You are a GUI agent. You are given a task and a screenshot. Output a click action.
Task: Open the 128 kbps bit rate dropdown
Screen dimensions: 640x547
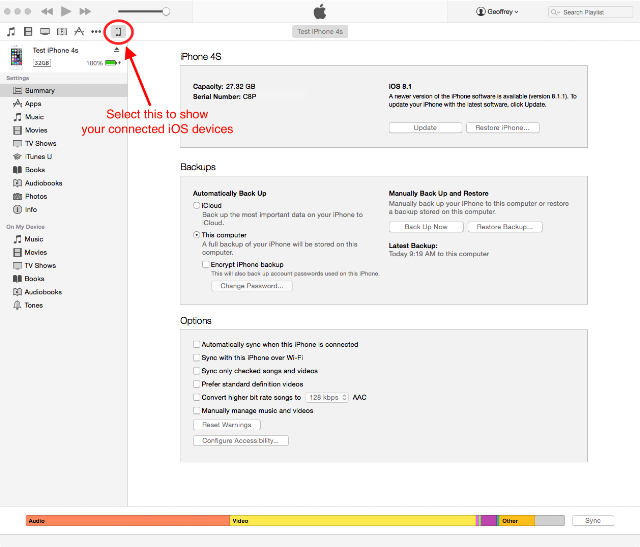pyautogui.click(x=327, y=397)
